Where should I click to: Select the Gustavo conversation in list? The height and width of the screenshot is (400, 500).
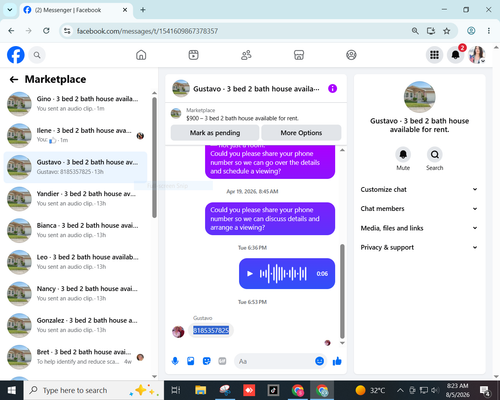click(75, 167)
